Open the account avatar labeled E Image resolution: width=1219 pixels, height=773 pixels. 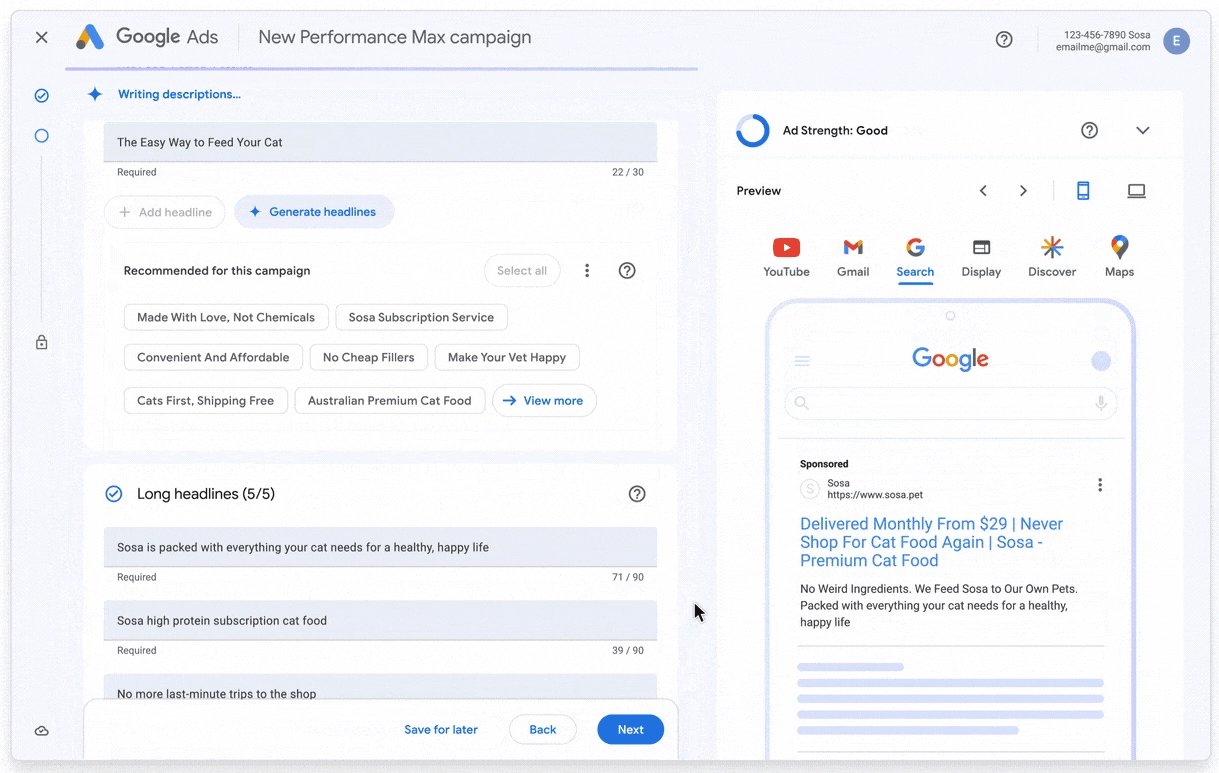click(x=1176, y=41)
